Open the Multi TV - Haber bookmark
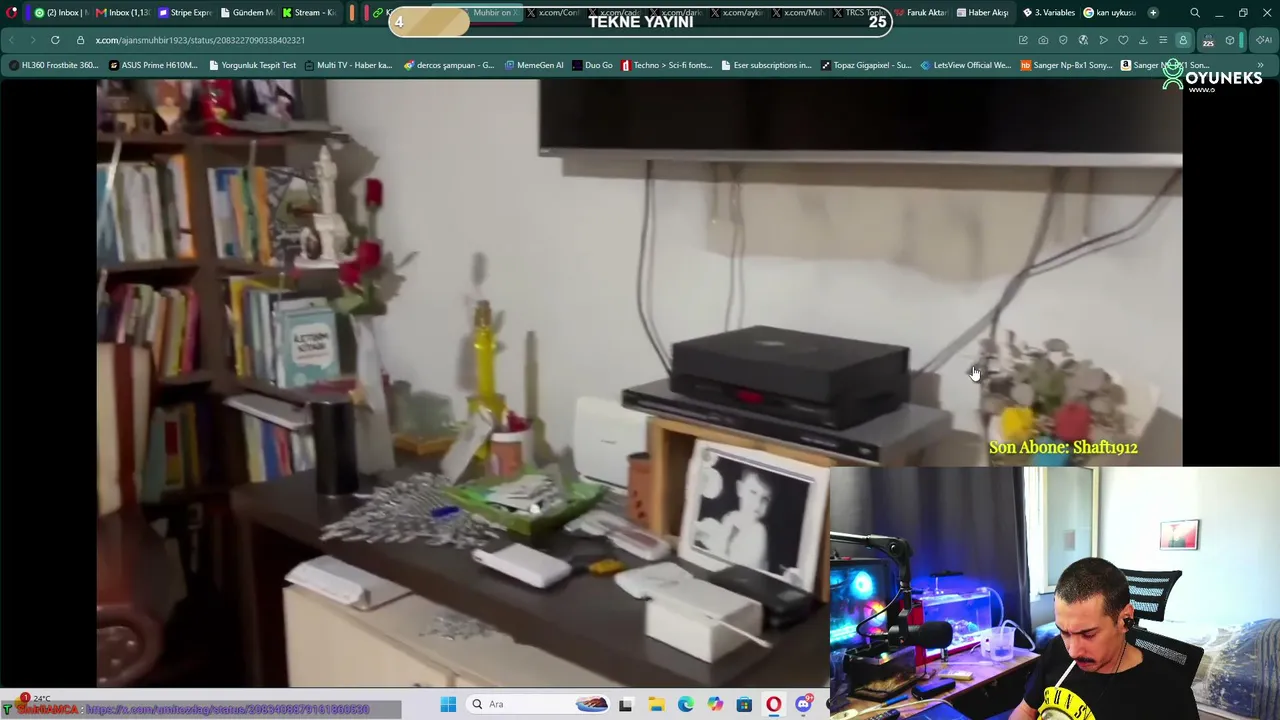Viewport: 1280px width, 720px height. tap(349, 65)
